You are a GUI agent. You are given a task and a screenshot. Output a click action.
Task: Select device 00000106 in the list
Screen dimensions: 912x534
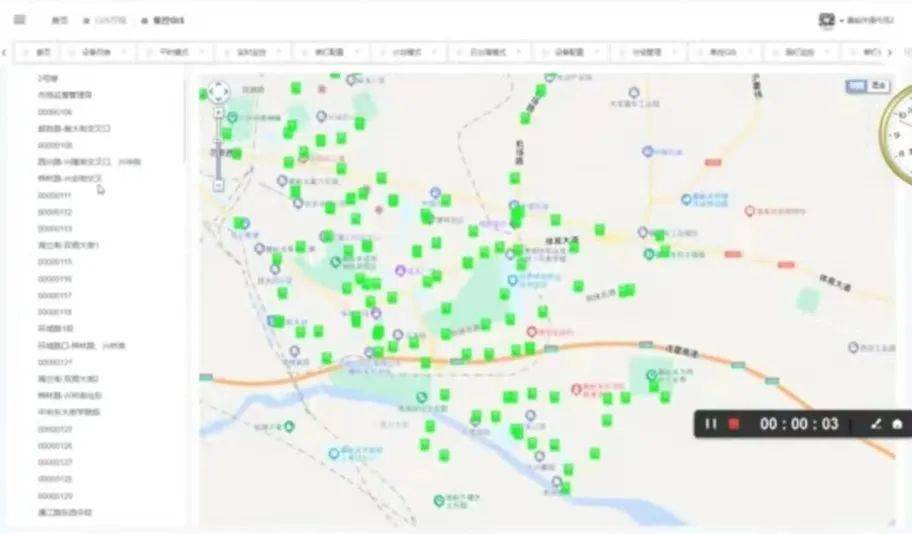(55, 112)
